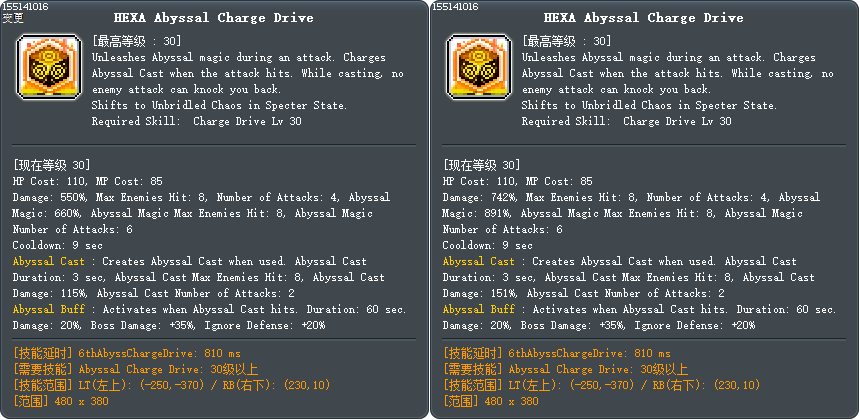Click the 现在等级 30 header in right tooltip
The height and width of the screenshot is (420, 860).
click(x=481, y=166)
